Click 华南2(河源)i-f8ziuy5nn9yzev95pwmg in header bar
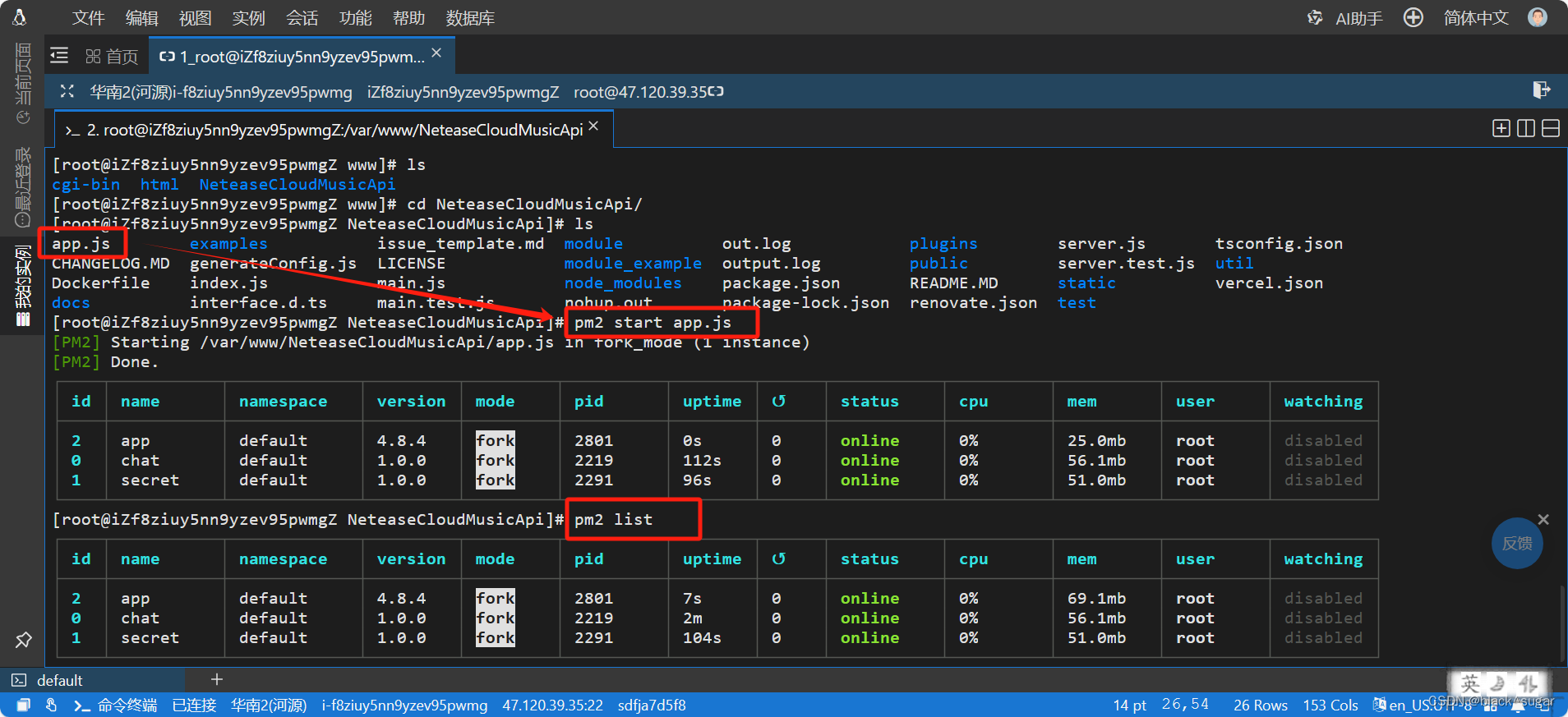Image resolution: width=1568 pixels, height=717 pixels. click(x=220, y=92)
